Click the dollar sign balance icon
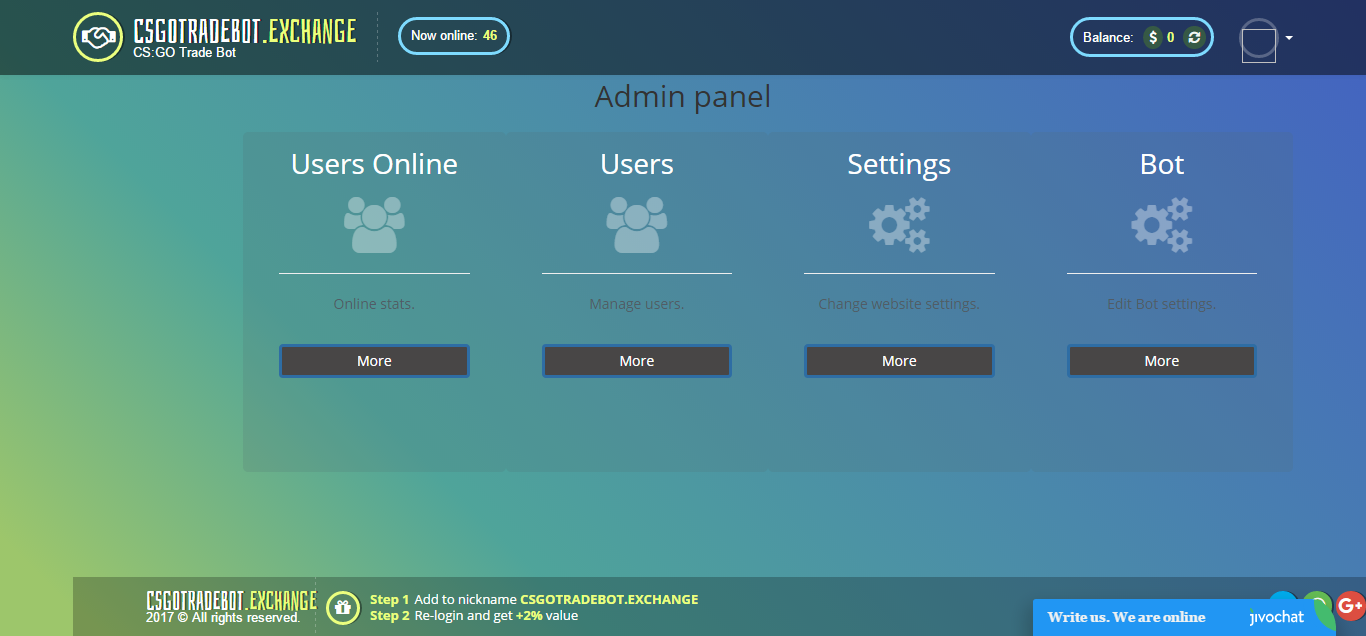The image size is (1366, 636). [1153, 38]
